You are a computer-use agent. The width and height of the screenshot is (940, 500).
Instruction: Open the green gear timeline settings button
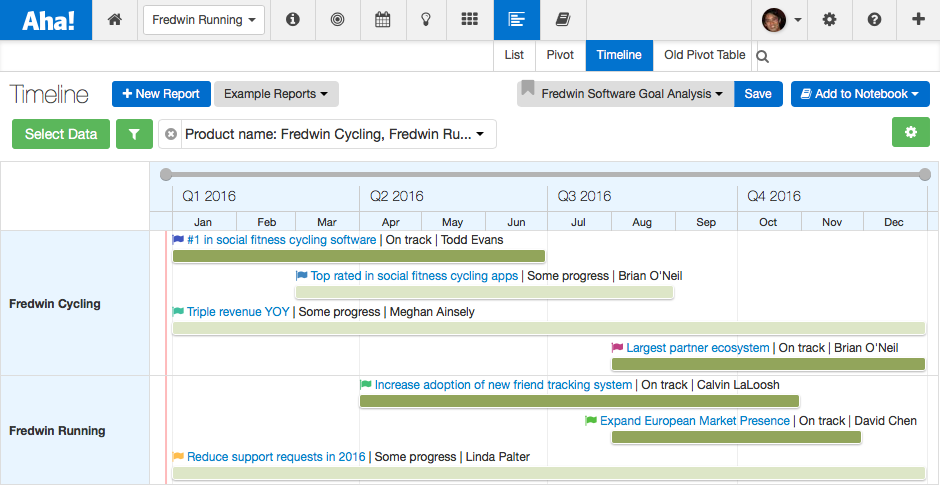click(911, 132)
